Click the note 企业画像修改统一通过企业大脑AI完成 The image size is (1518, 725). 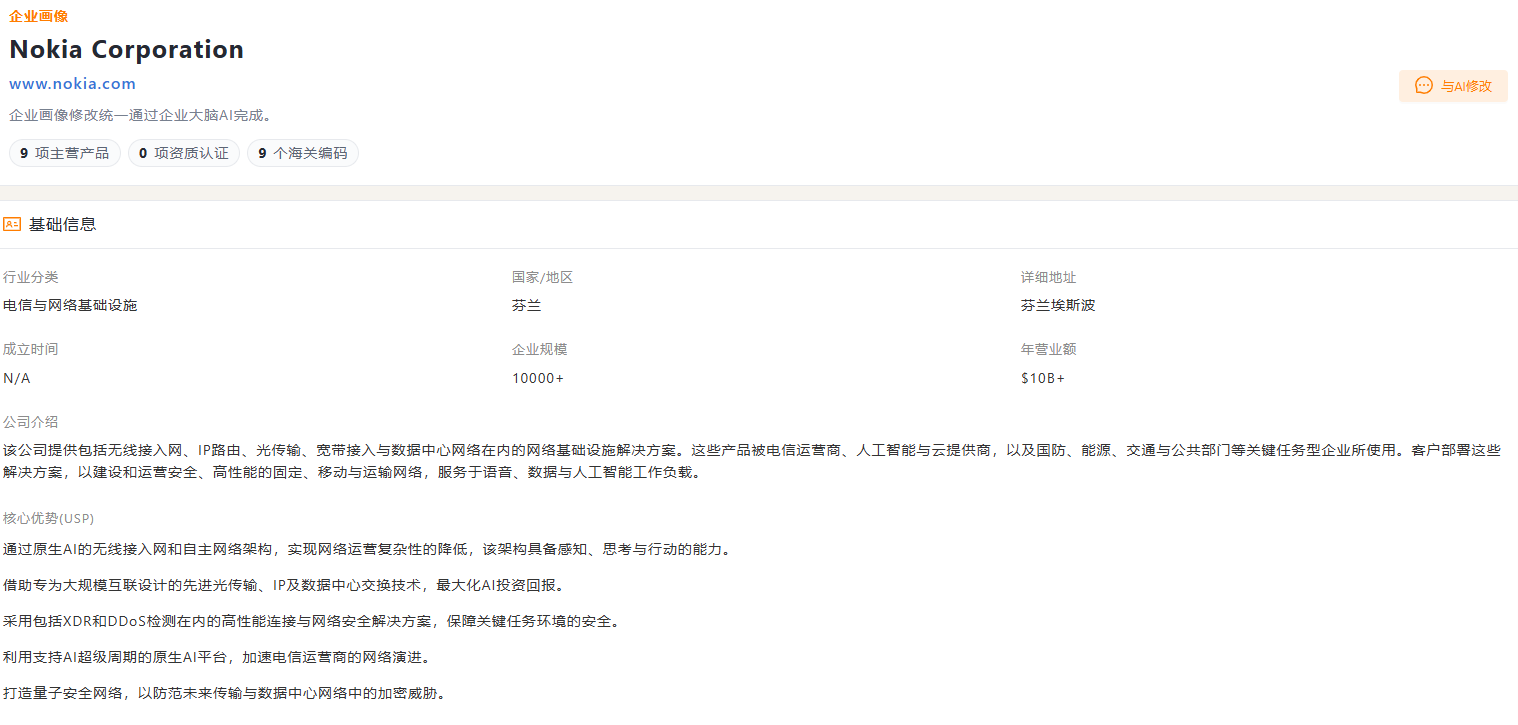pyautogui.click(x=140, y=115)
